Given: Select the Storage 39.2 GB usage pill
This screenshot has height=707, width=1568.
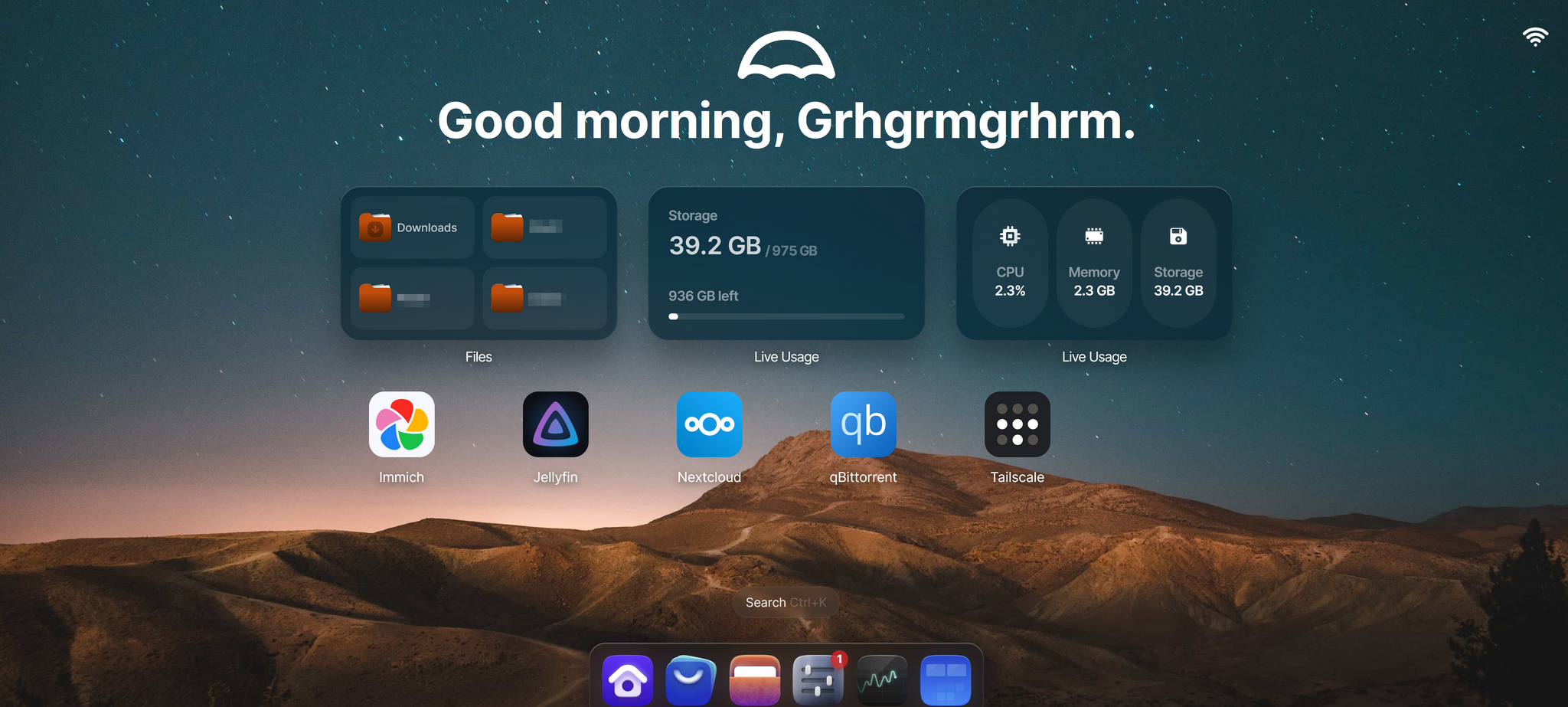Looking at the screenshot, I should click(1178, 263).
